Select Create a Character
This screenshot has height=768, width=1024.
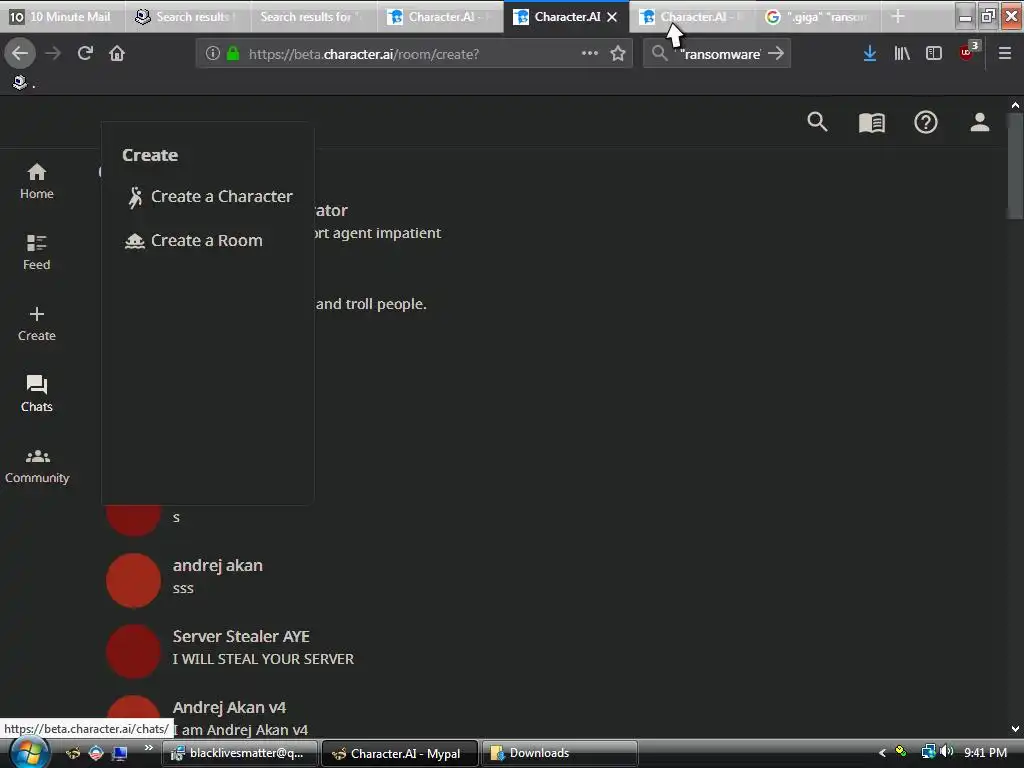(209, 197)
